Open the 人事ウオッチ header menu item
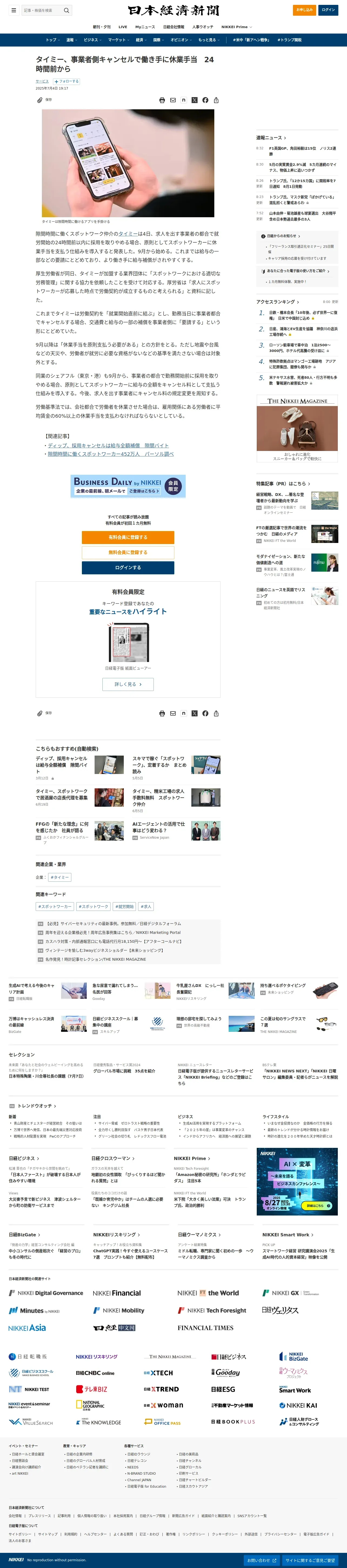 click(x=203, y=27)
